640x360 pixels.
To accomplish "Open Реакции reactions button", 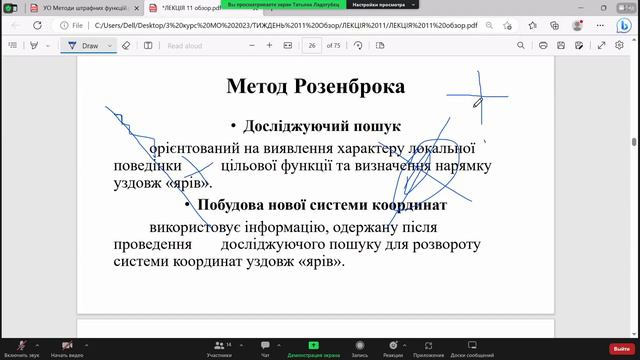I will click(x=393, y=349).
